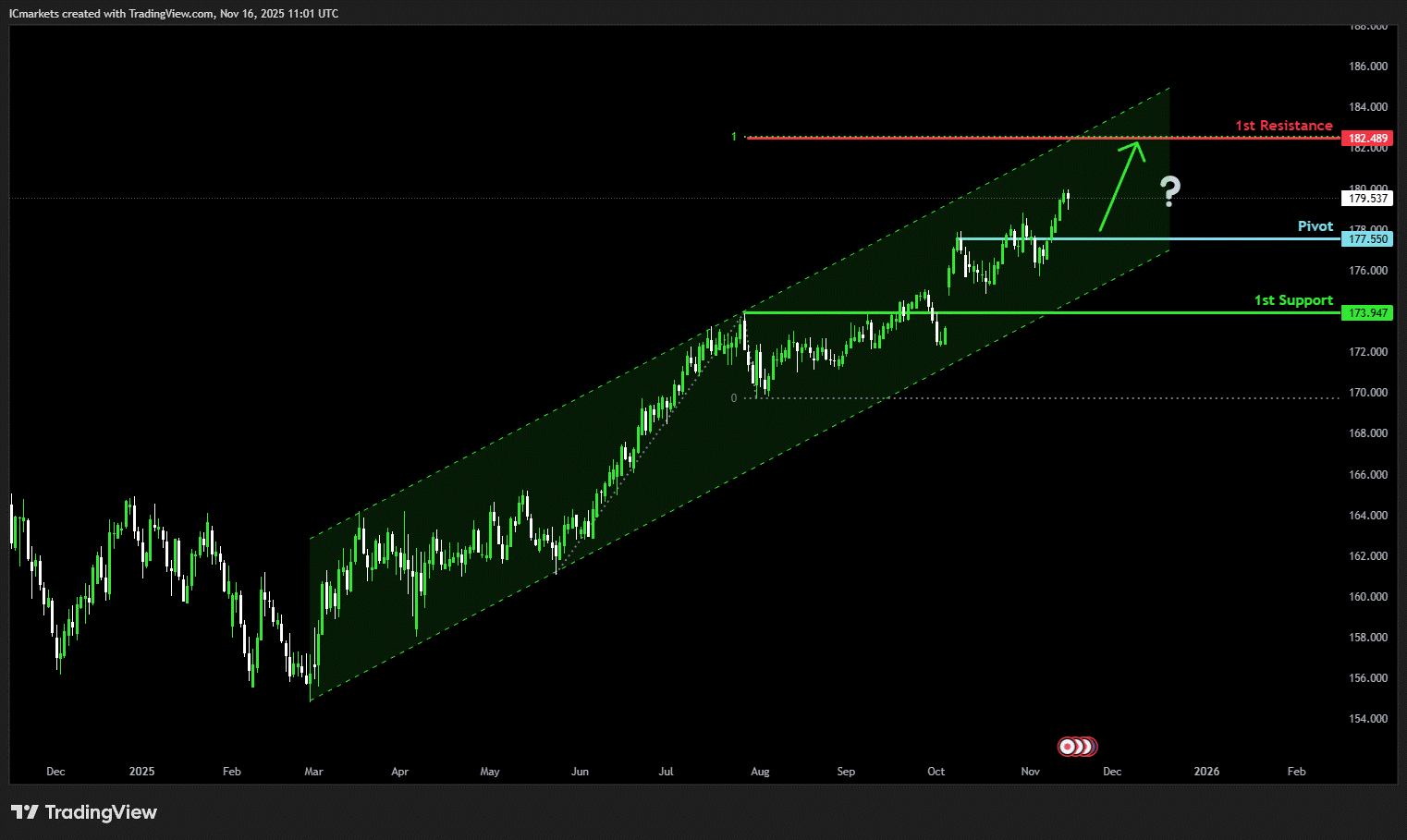Click the economic event icons near November
This screenshot has width=1407, height=840.
click(x=1077, y=746)
